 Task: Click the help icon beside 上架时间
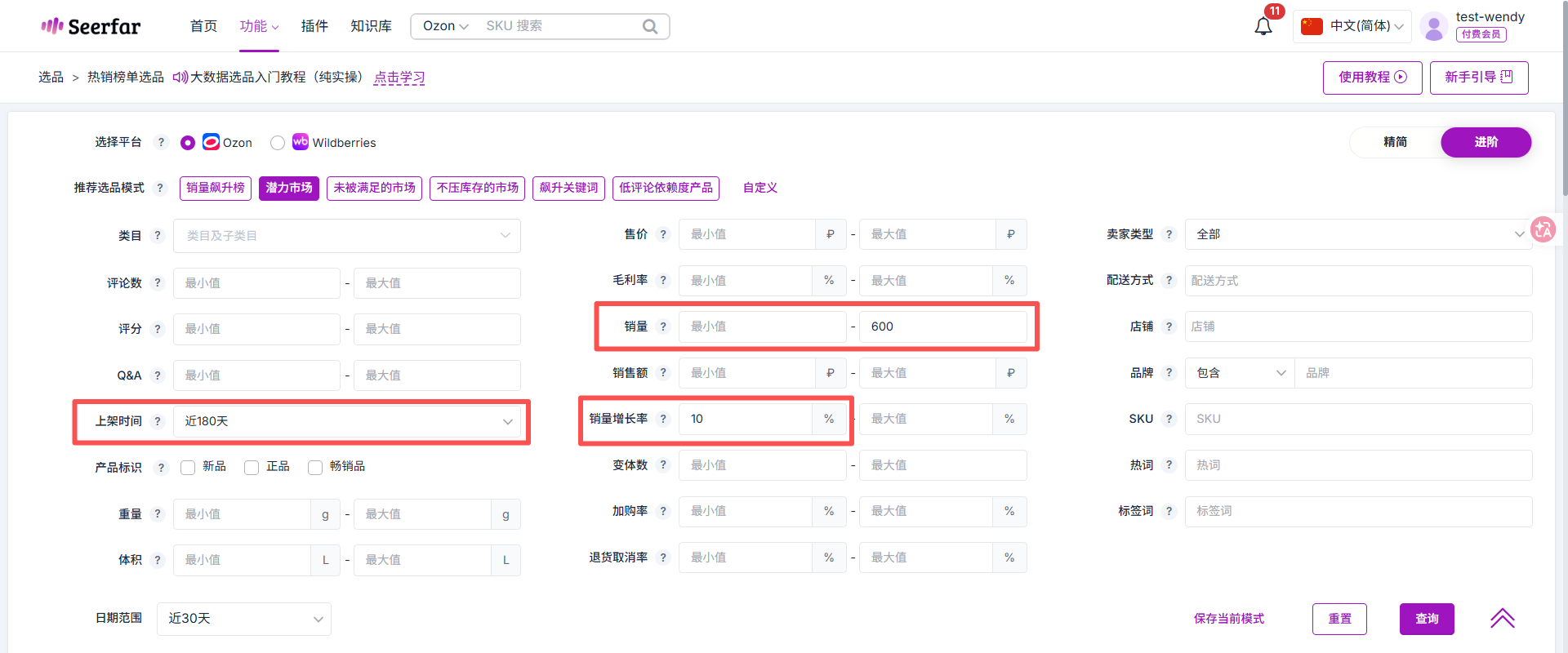pos(158,421)
